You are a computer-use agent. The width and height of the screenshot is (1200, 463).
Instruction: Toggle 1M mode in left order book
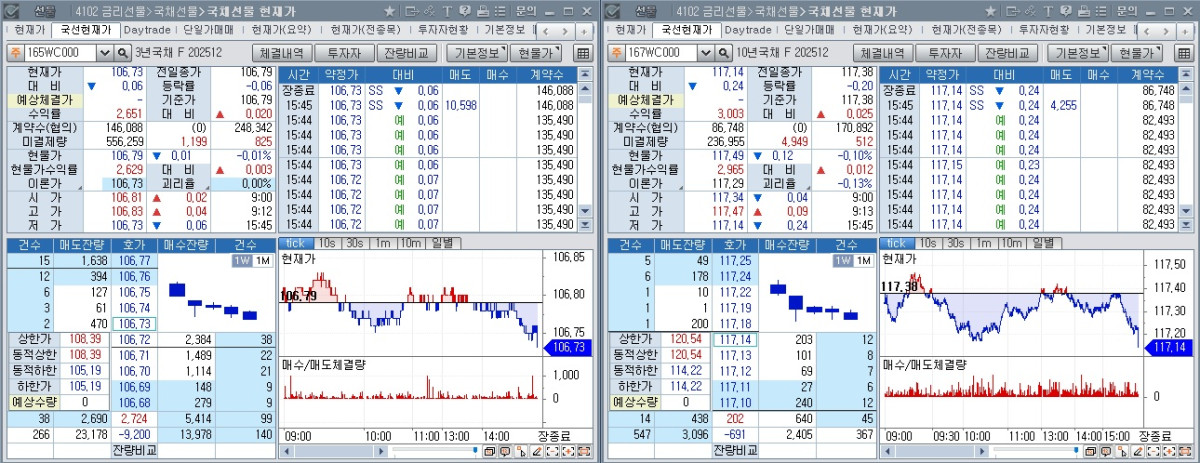(x=262, y=261)
